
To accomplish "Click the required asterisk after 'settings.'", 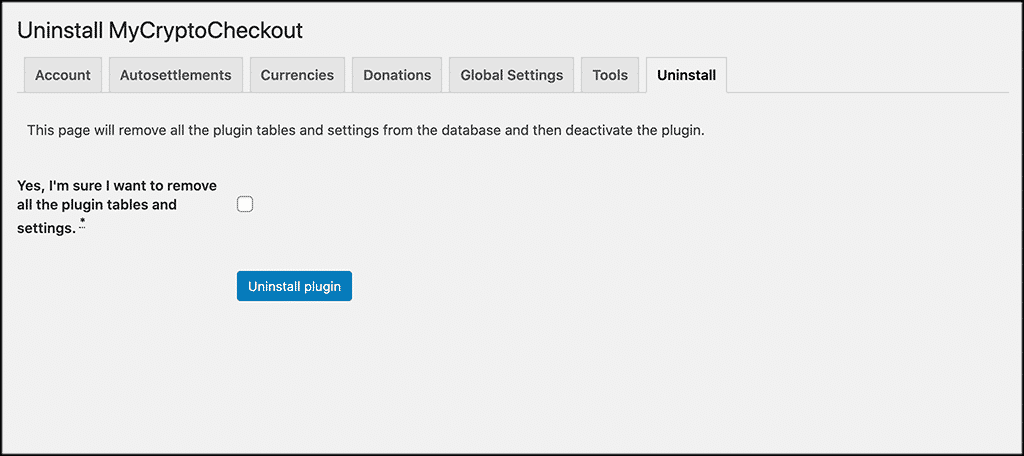I will pyautogui.click(x=83, y=225).
